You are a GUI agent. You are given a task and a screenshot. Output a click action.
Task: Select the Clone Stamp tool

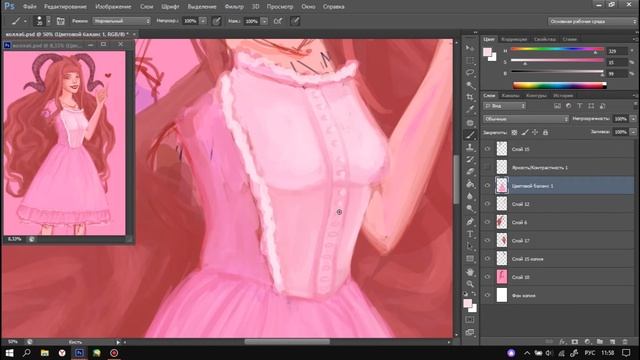pos(470,147)
